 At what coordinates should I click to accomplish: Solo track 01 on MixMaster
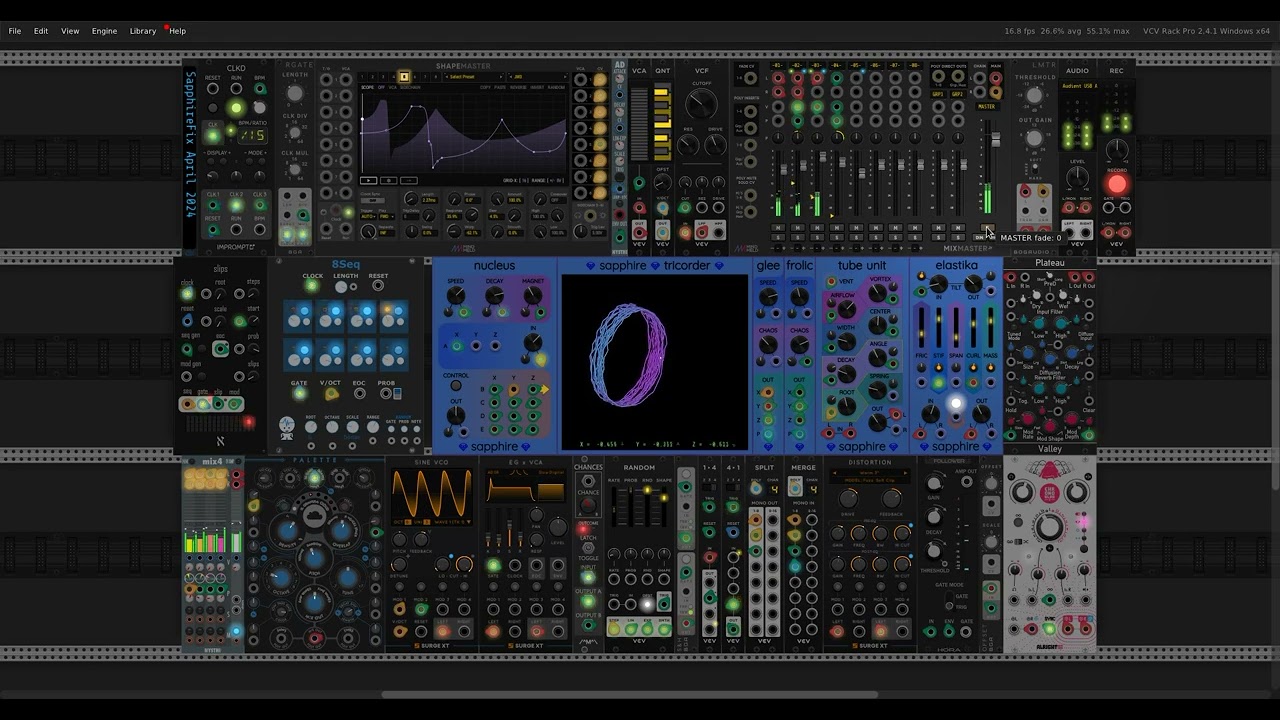tap(777, 237)
